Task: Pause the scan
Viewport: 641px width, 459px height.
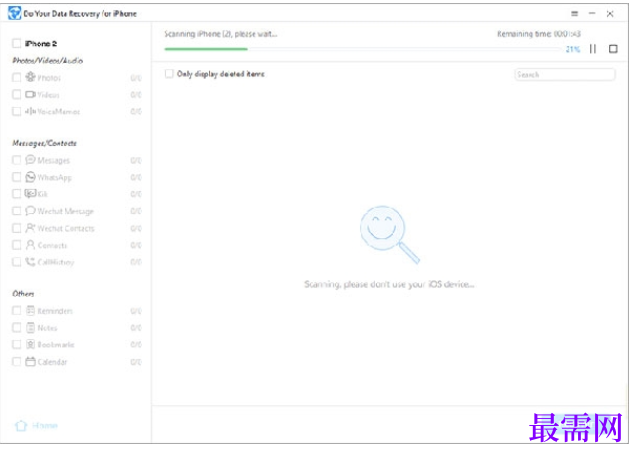Action: pos(593,49)
